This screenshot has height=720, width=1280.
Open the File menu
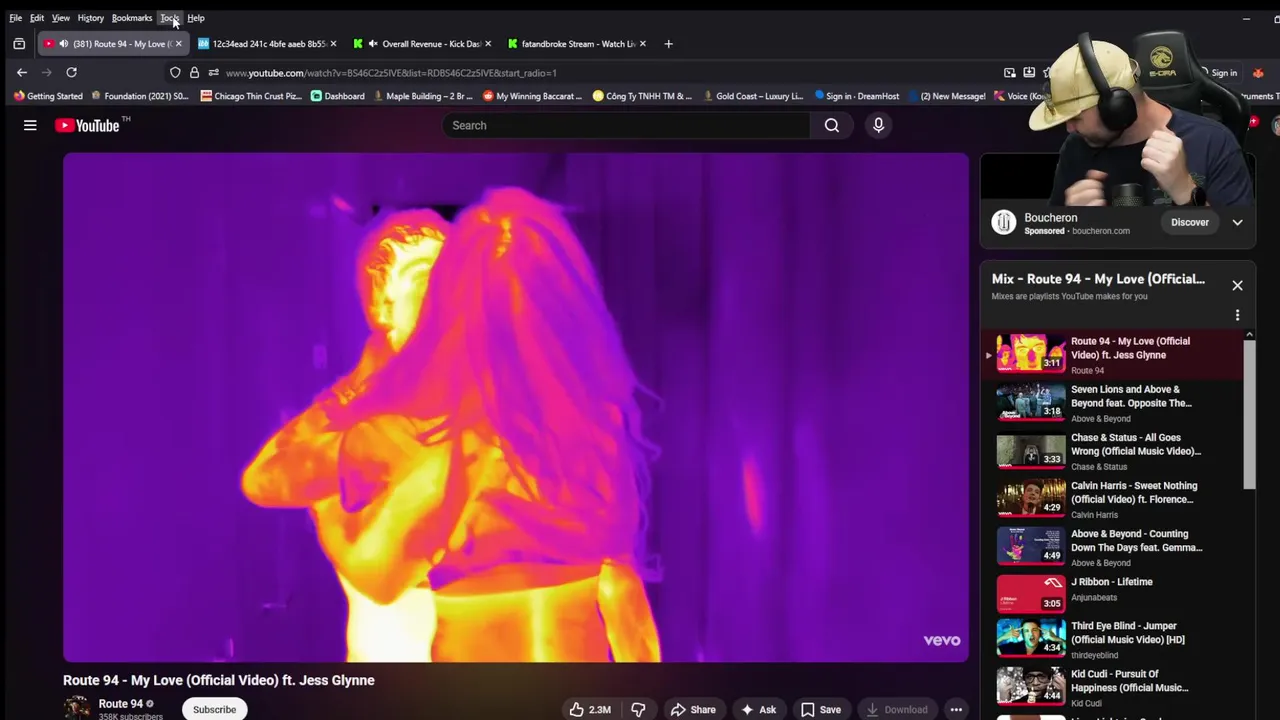point(16,18)
